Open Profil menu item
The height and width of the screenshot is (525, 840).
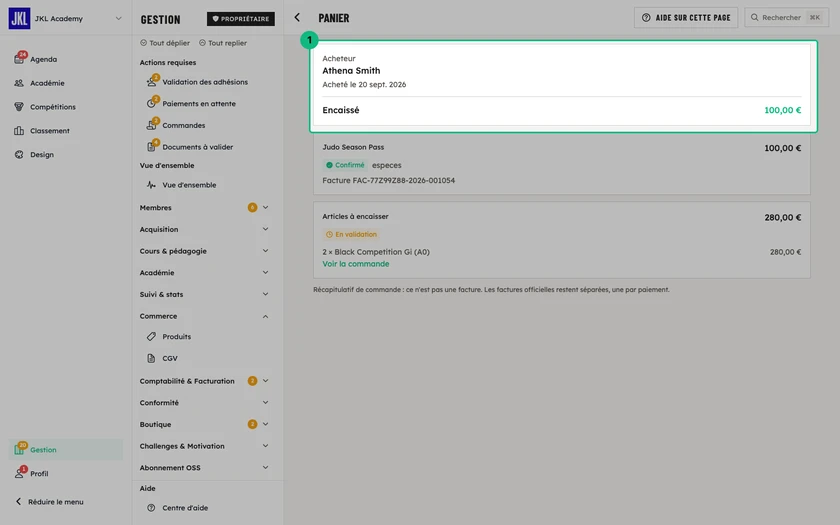39,474
